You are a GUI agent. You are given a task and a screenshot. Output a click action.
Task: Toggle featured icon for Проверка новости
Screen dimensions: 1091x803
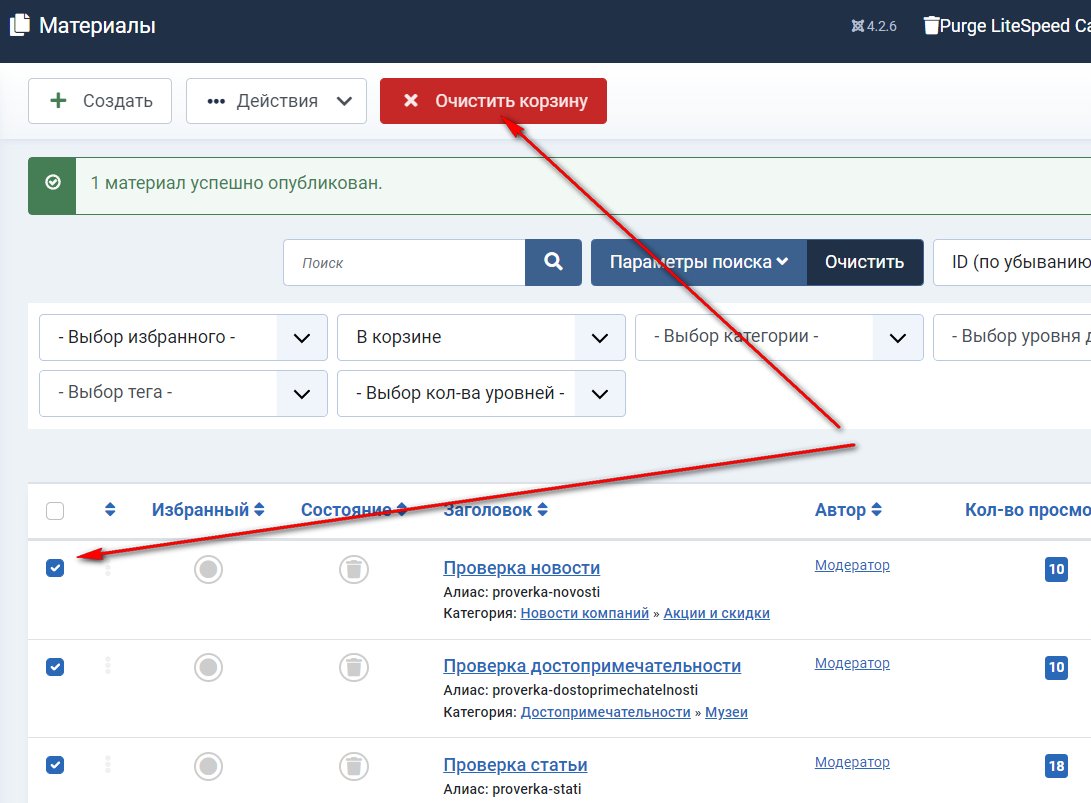[x=208, y=569]
